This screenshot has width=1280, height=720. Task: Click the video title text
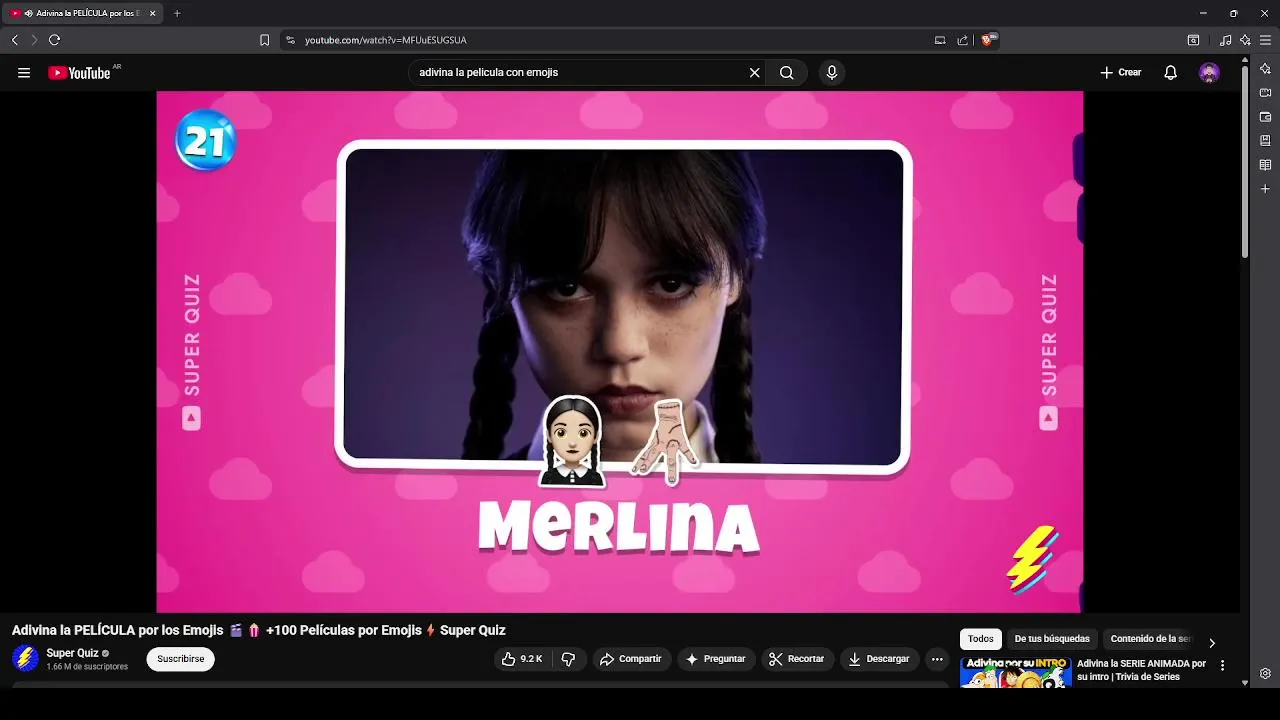[x=259, y=630]
